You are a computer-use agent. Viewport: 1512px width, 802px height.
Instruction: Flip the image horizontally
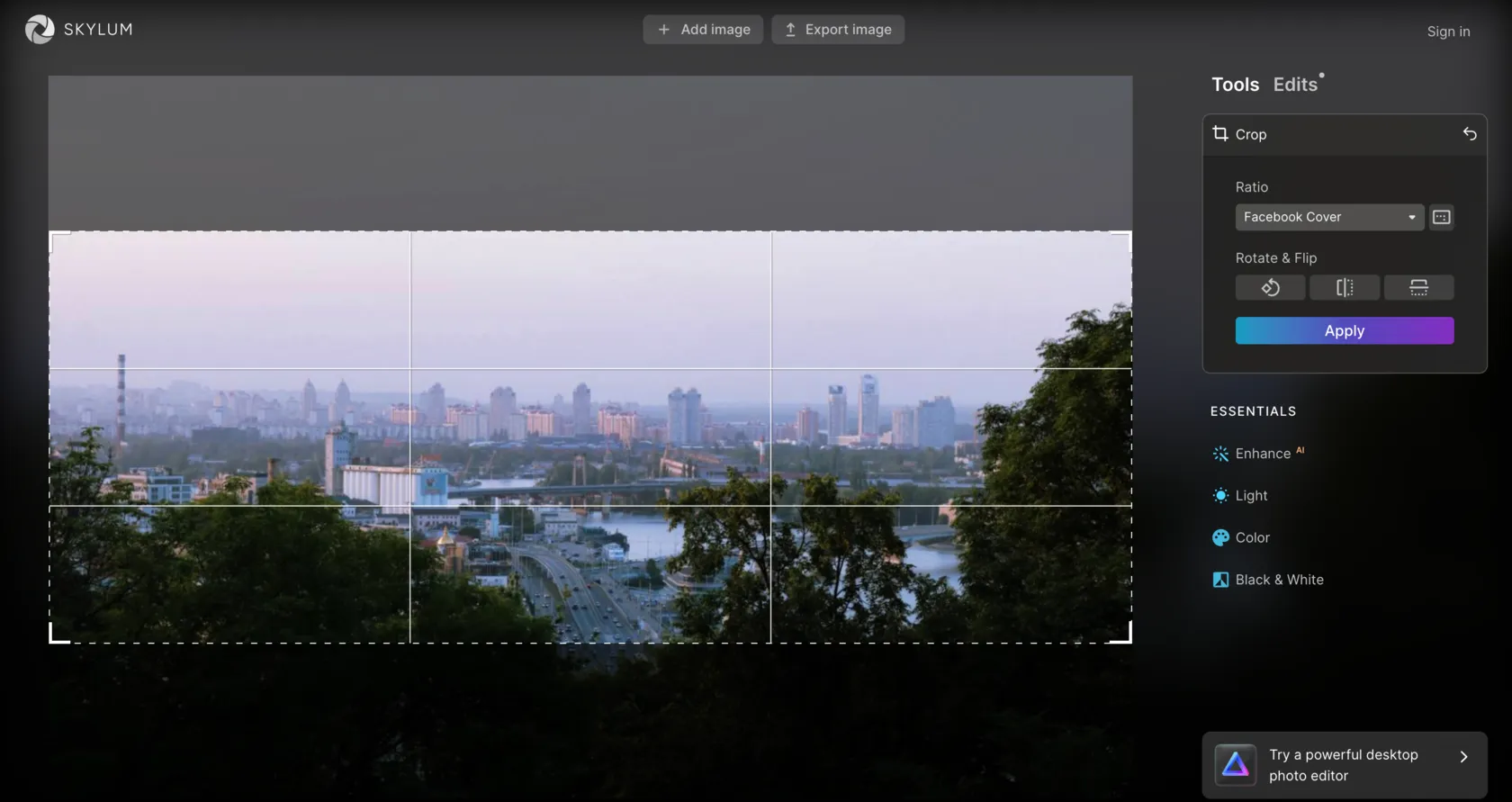pyautogui.click(x=1344, y=287)
